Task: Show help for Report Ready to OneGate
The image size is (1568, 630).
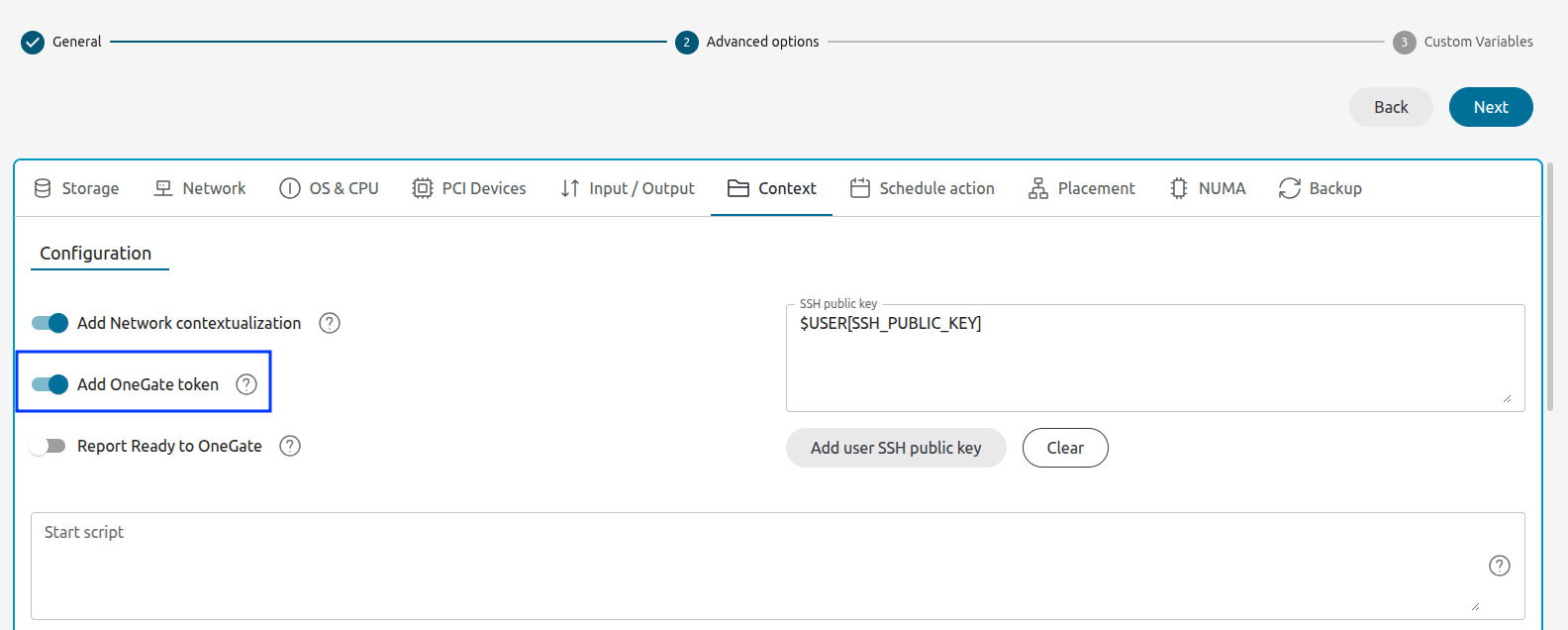Action: tap(290, 446)
